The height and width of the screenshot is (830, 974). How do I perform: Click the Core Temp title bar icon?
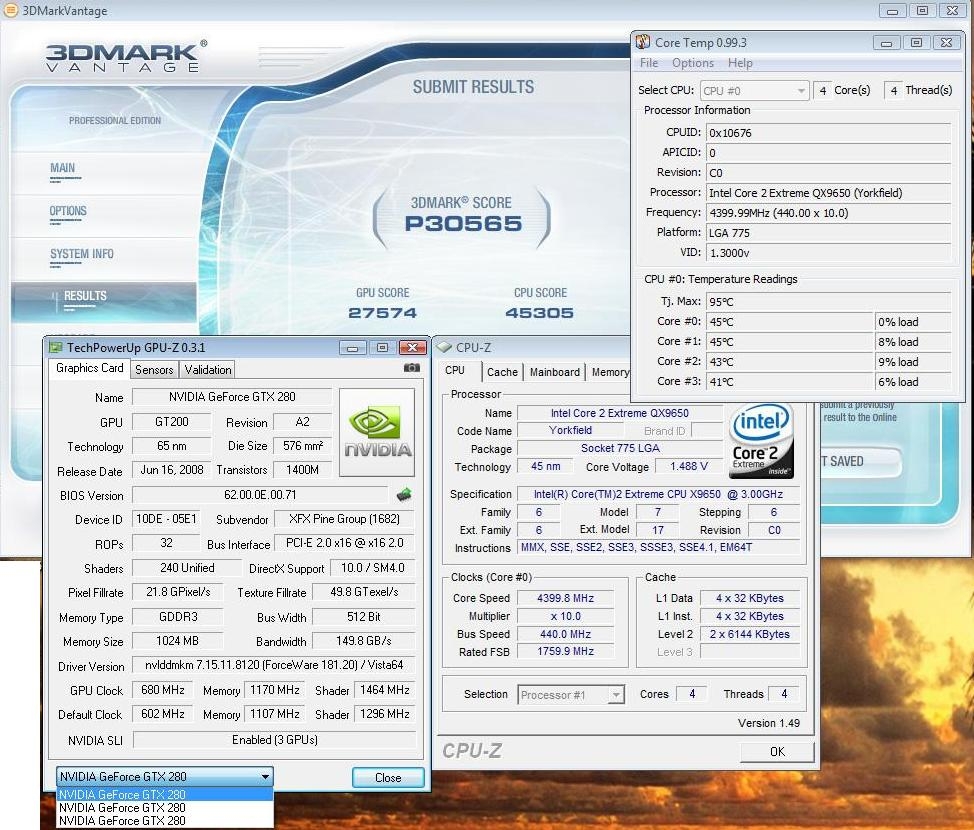point(643,42)
